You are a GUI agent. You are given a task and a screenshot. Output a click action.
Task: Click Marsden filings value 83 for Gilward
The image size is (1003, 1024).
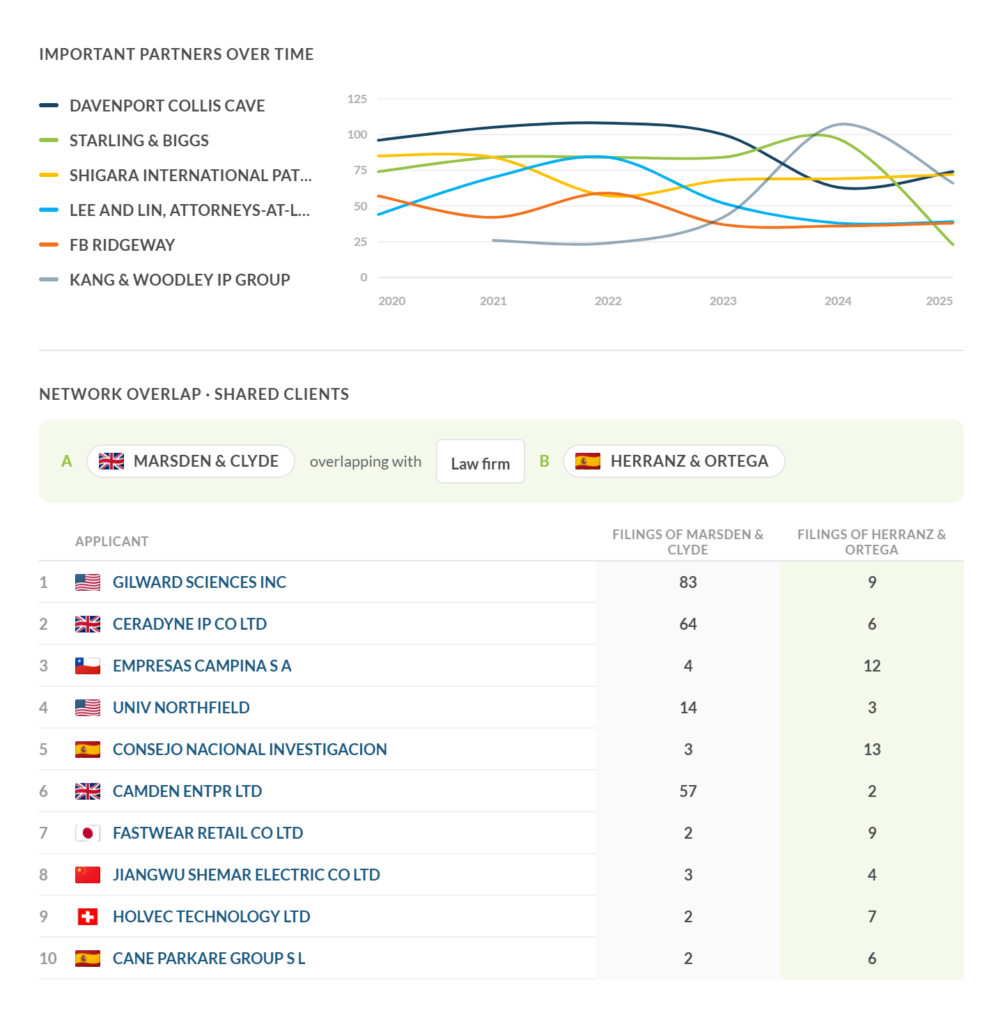(x=688, y=582)
